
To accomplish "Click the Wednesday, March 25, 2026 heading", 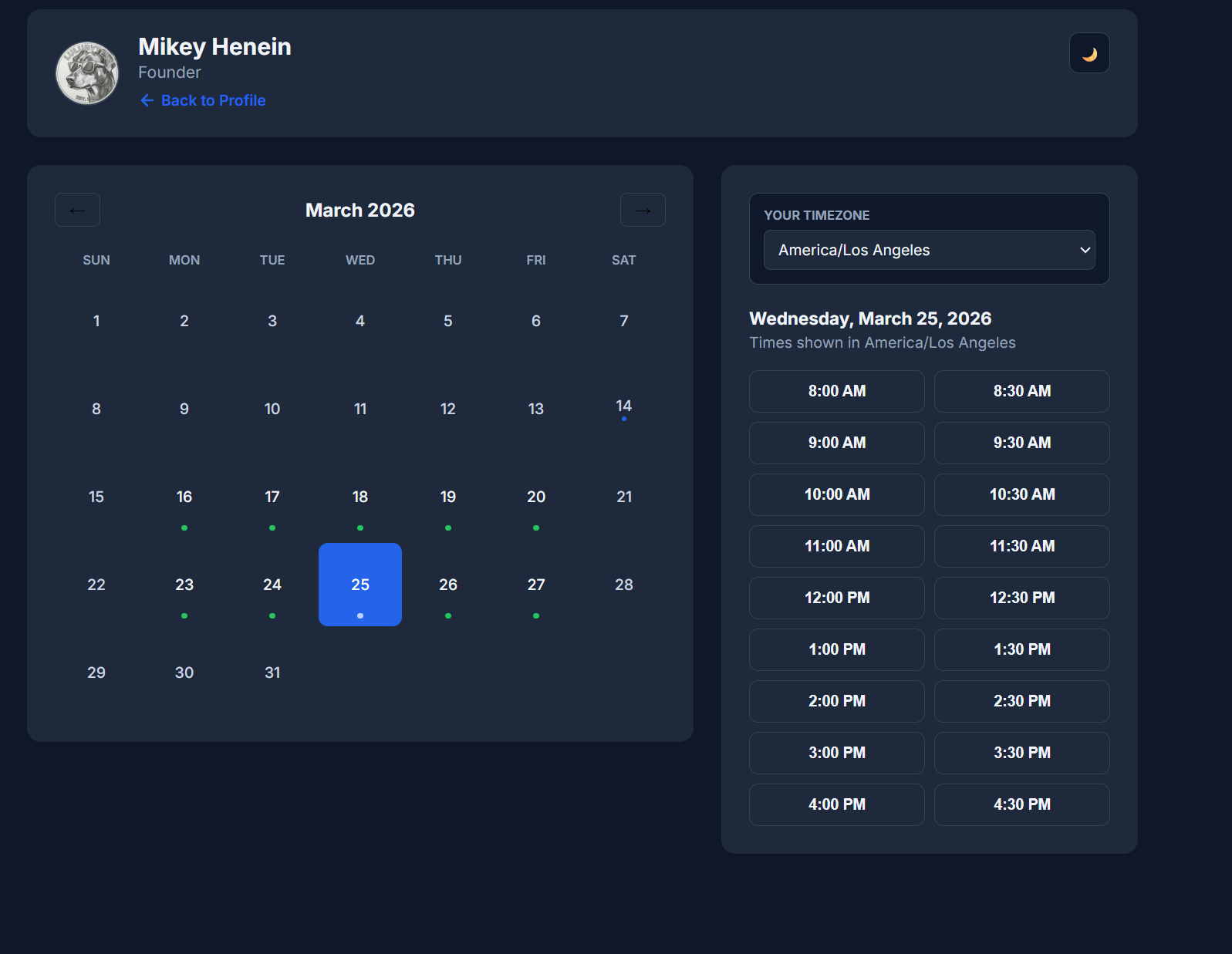I will 870,319.
